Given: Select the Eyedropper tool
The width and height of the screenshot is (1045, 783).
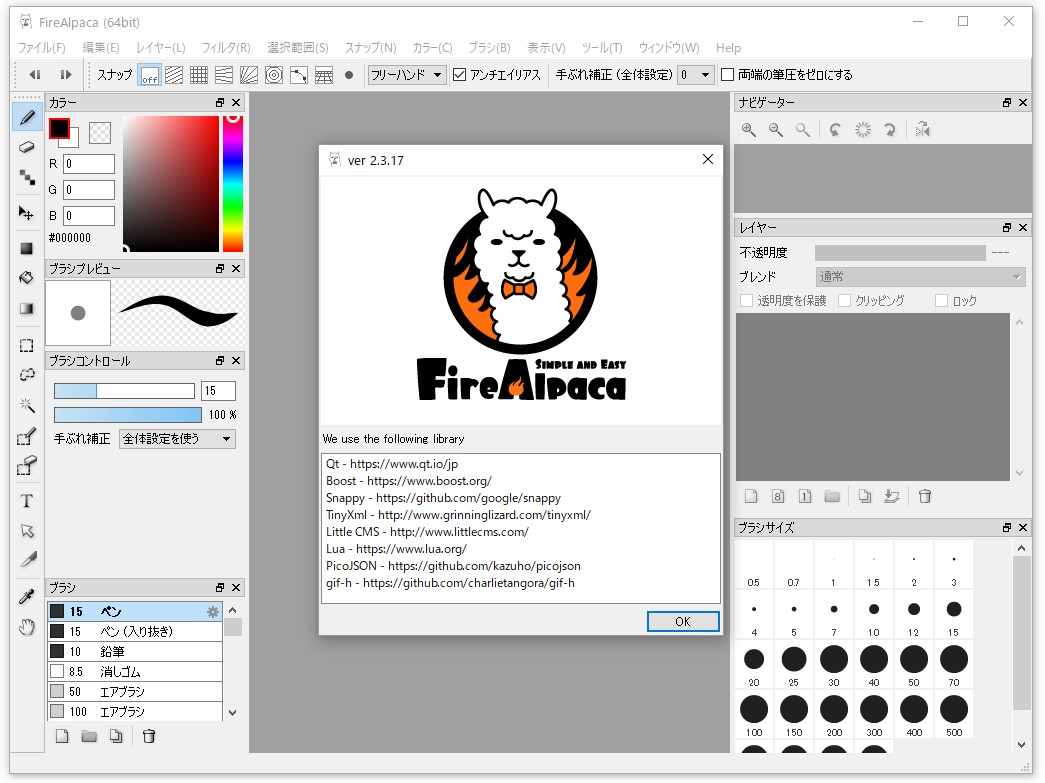Looking at the screenshot, I should [27, 594].
